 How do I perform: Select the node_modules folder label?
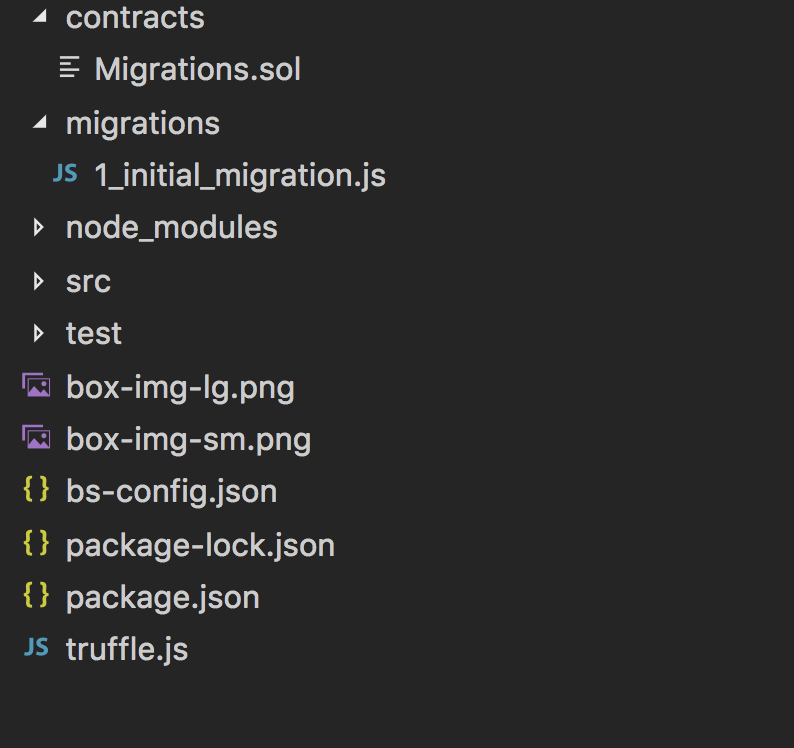(x=171, y=228)
